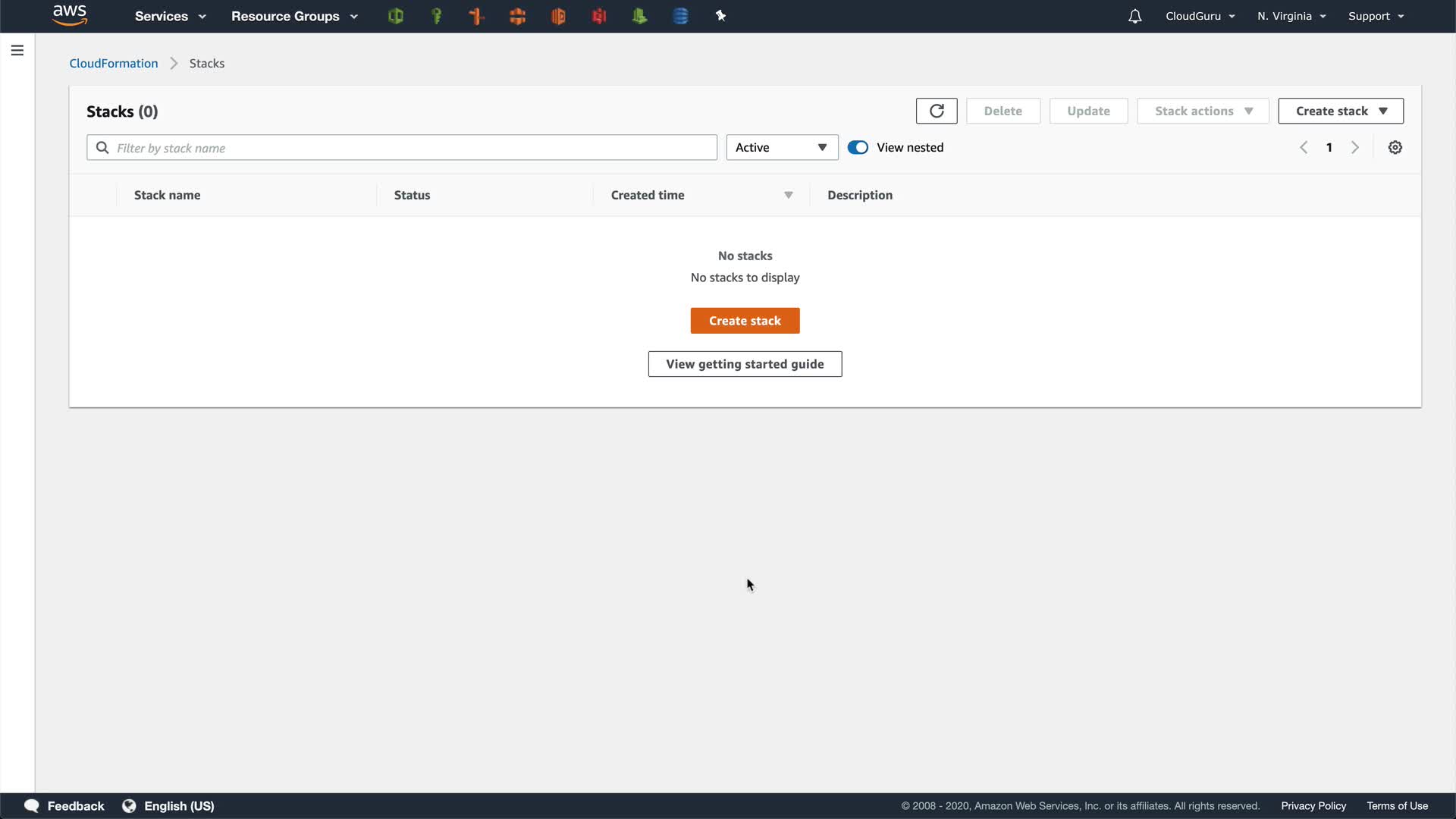
Task: Click the red S3 bucket shortcut icon
Action: pyautogui.click(x=599, y=16)
